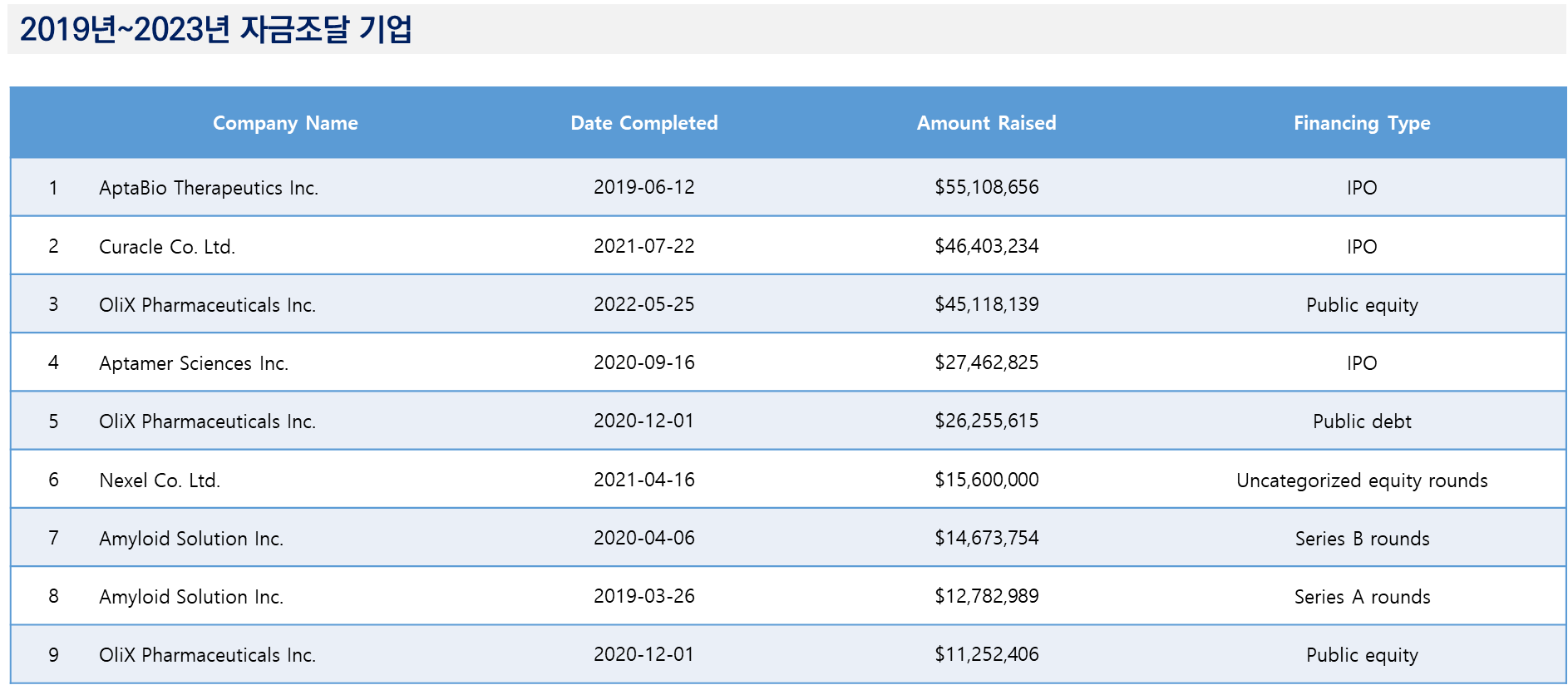Click the date '2020-04-06'
1568x685 pixels.
644,538
